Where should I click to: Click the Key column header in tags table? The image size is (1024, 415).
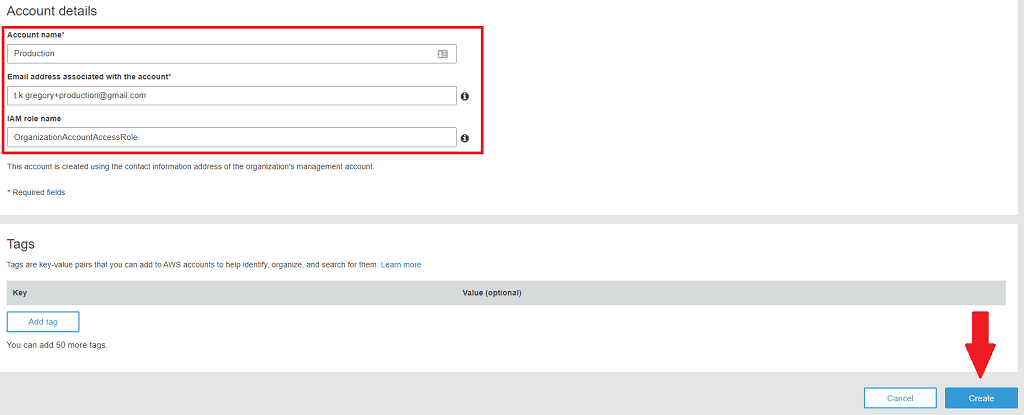click(x=20, y=293)
